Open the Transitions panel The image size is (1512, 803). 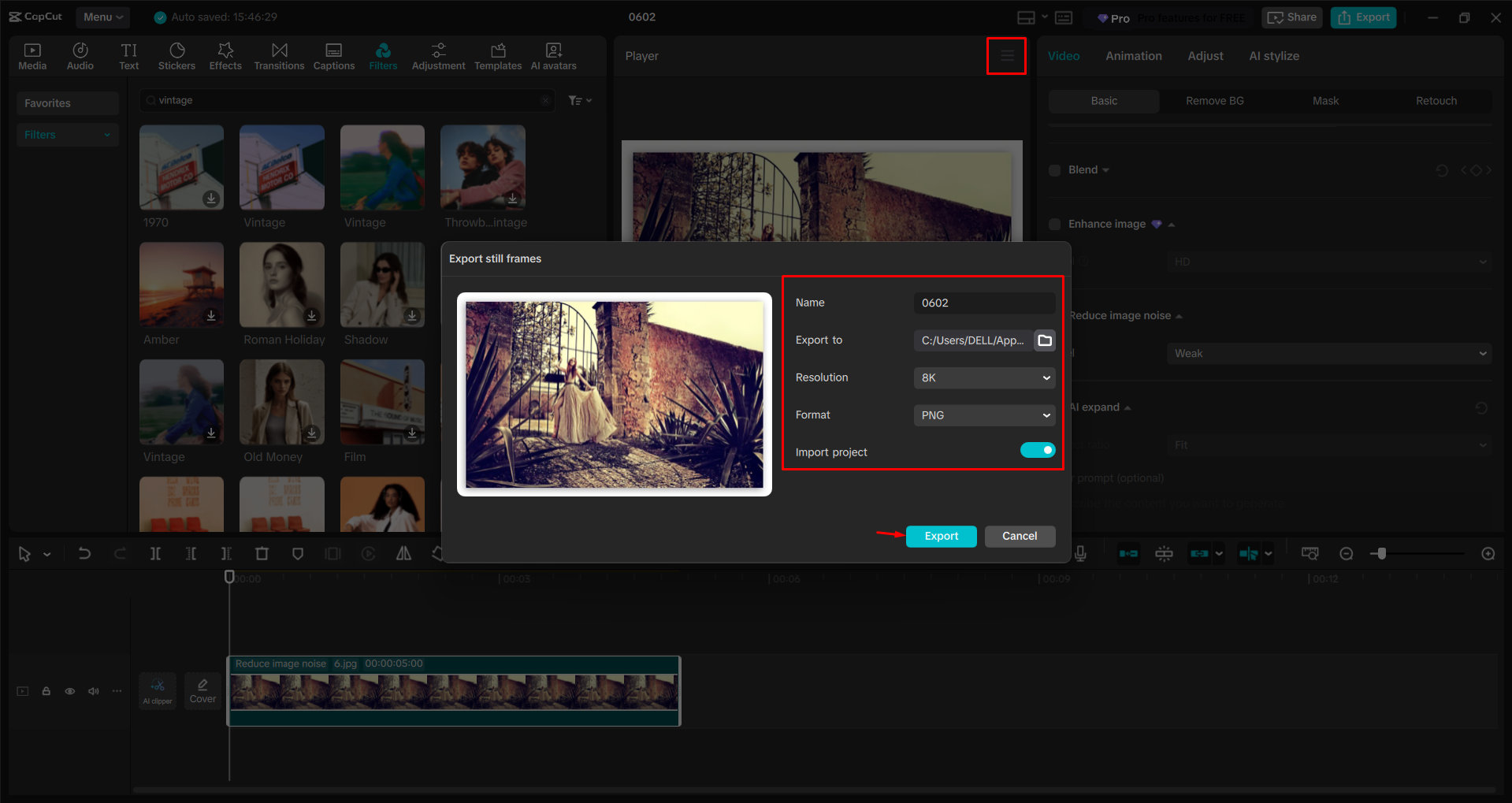pyautogui.click(x=279, y=55)
